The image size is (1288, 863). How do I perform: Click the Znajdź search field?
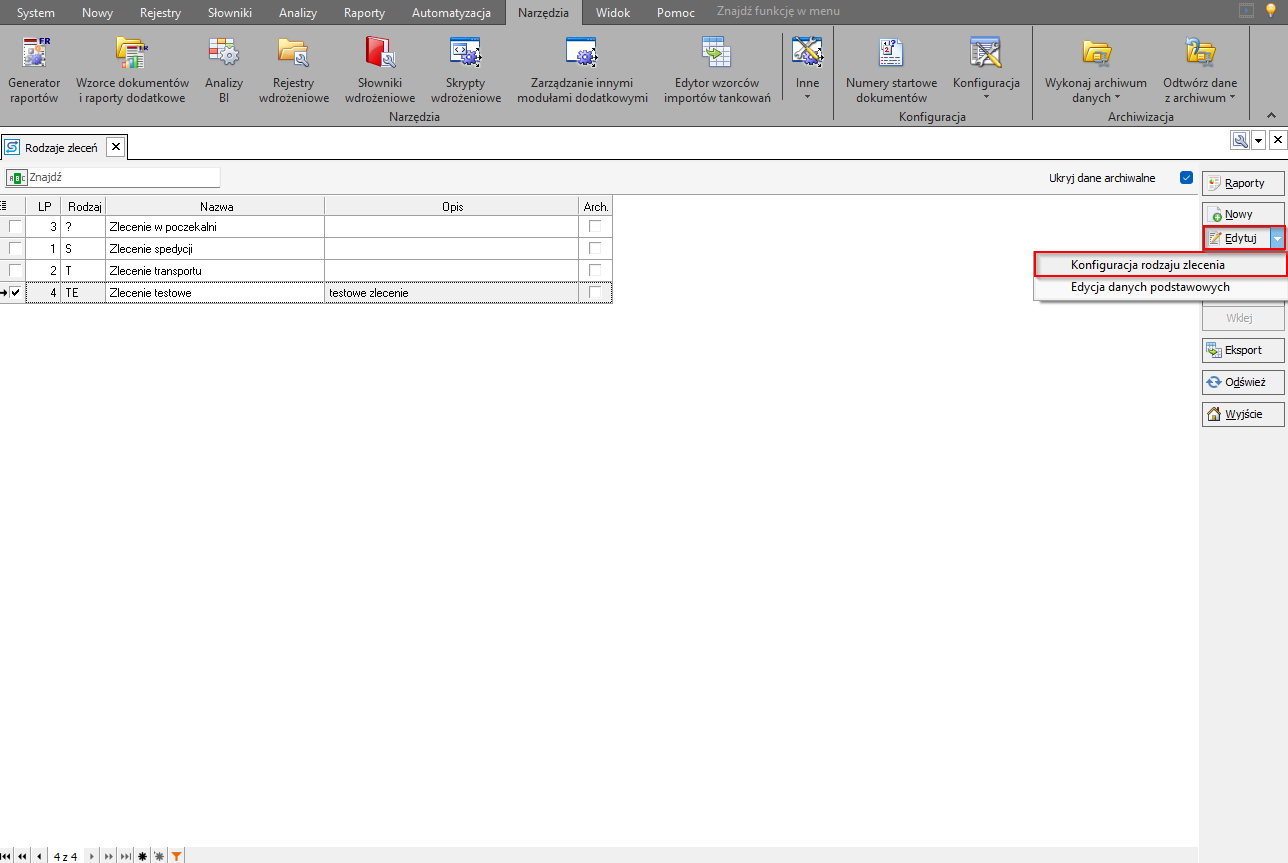click(120, 177)
